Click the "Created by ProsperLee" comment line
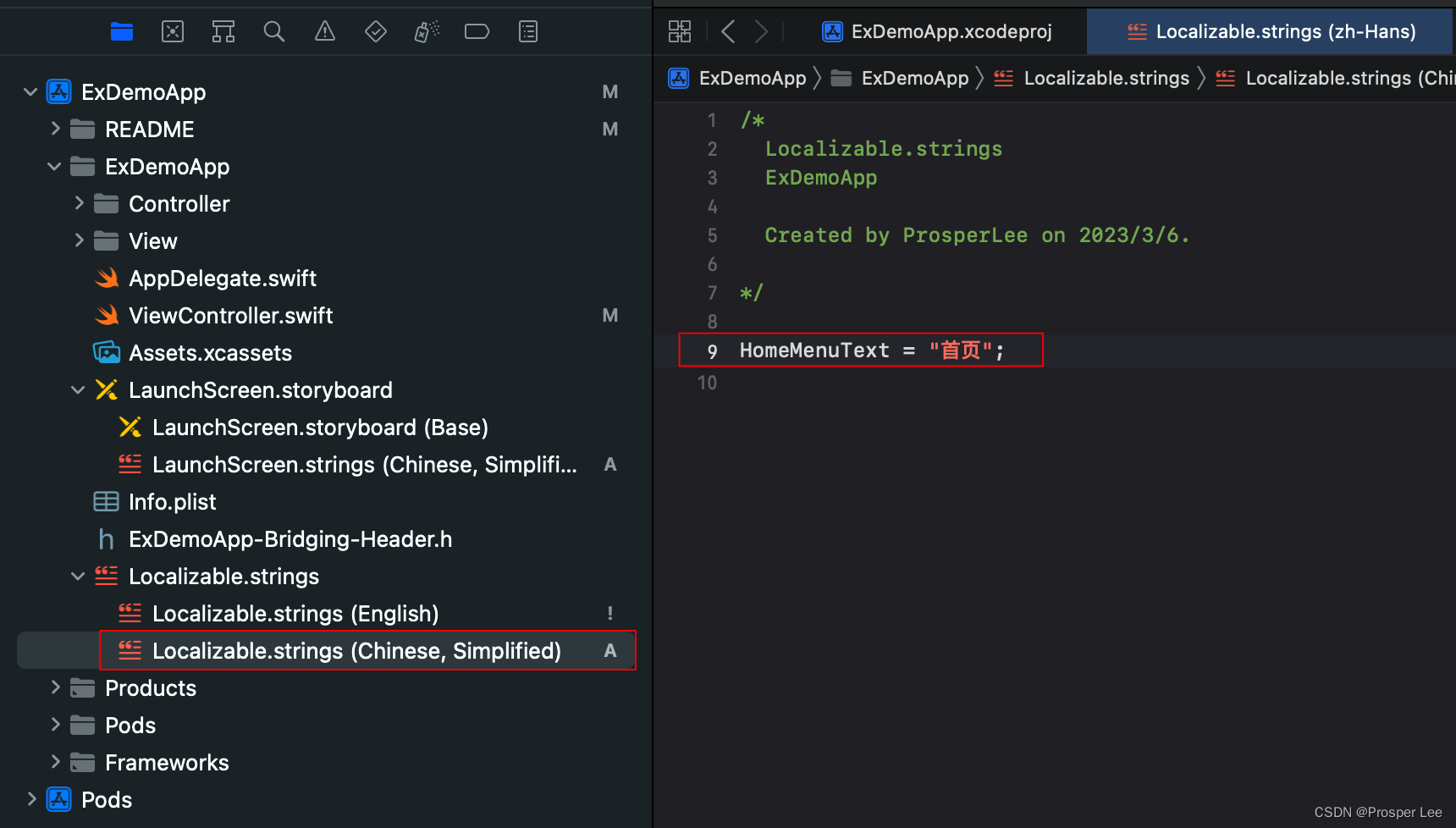Image resolution: width=1456 pixels, height=828 pixels. (x=978, y=235)
